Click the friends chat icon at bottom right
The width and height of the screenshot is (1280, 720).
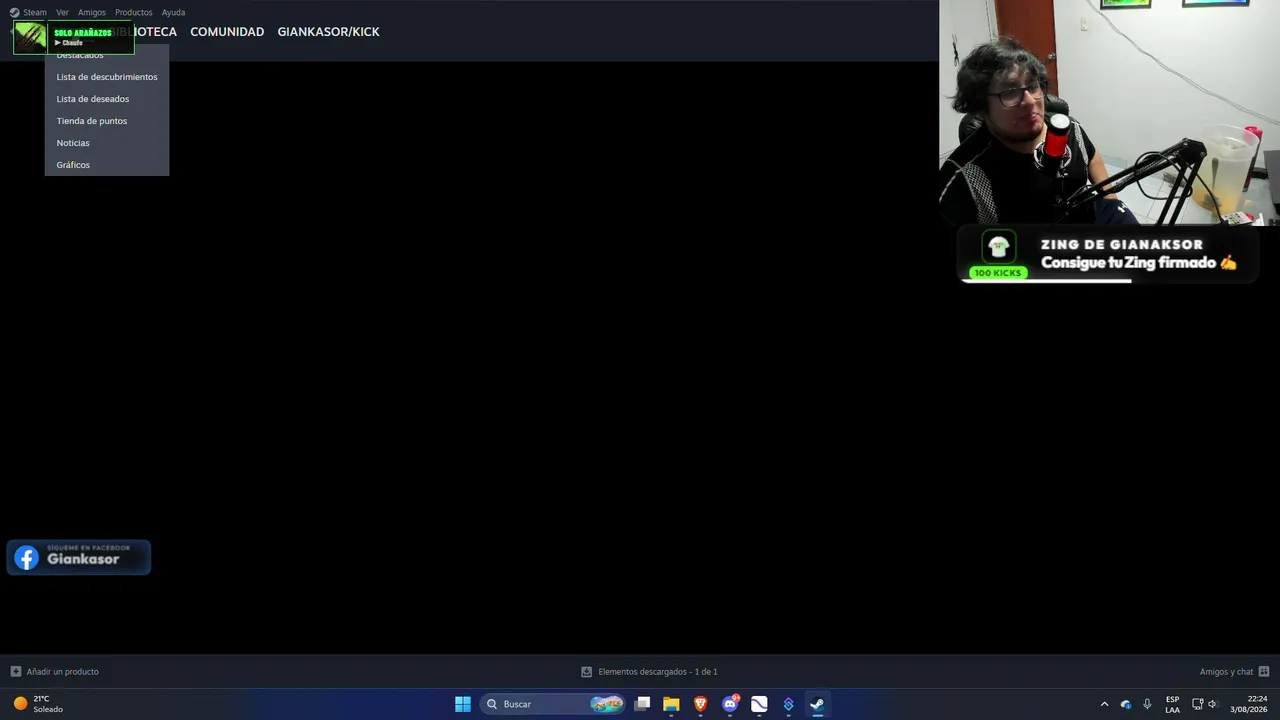[1264, 672]
